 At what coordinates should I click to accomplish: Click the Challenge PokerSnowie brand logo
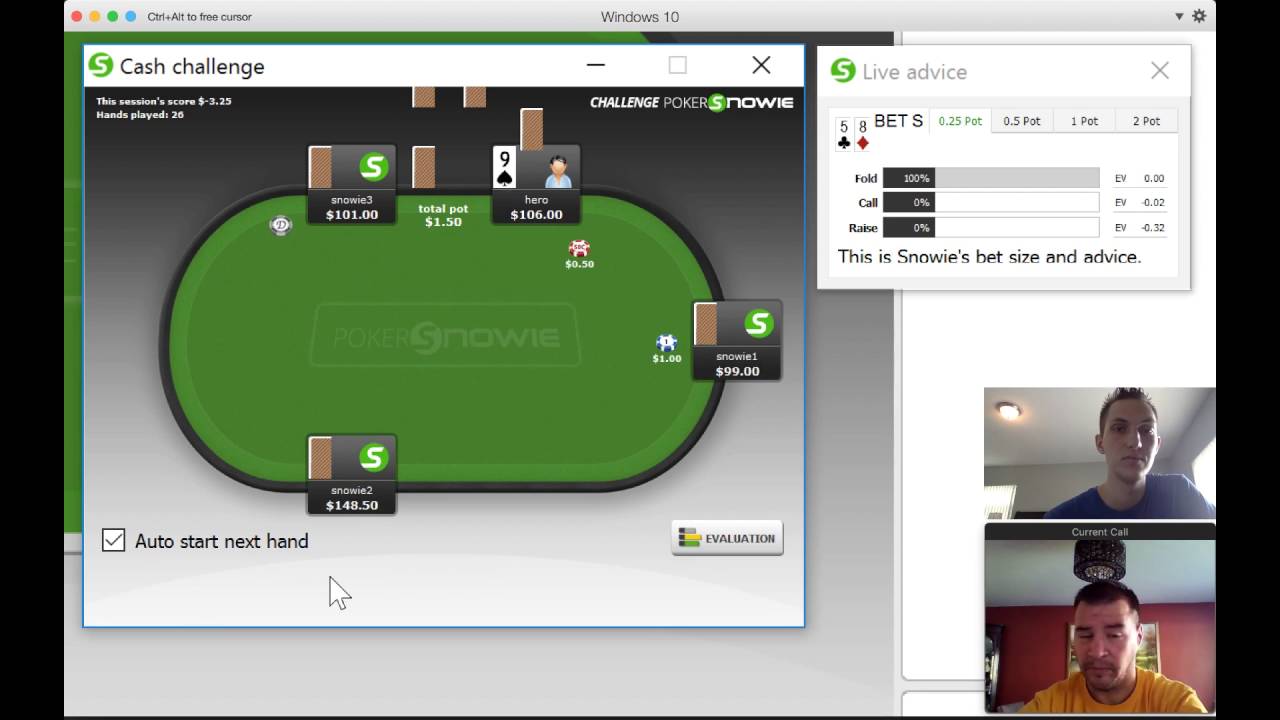[691, 102]
